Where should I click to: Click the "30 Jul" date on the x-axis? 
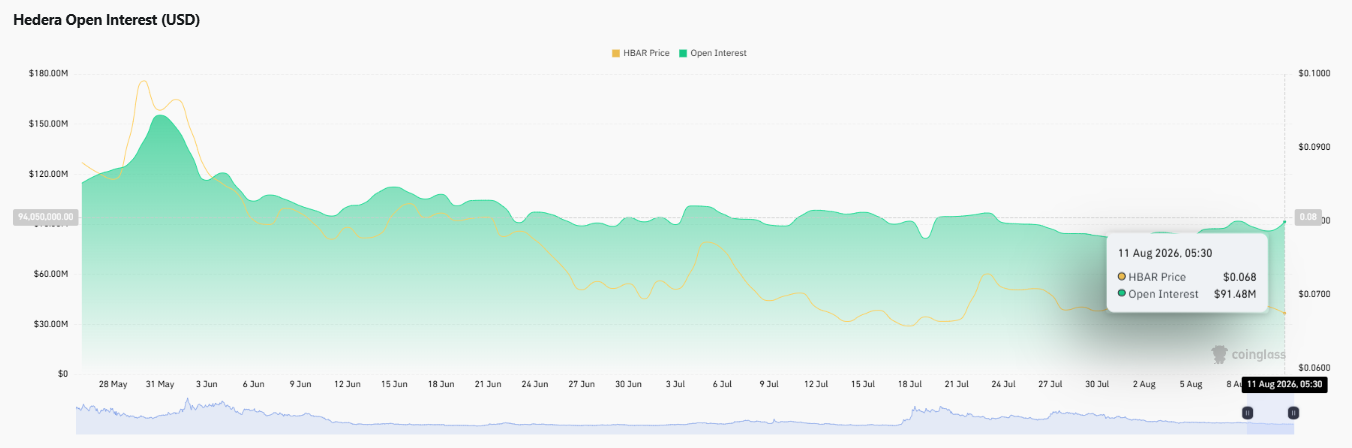pyautogui.click(x=1097, y=384)
